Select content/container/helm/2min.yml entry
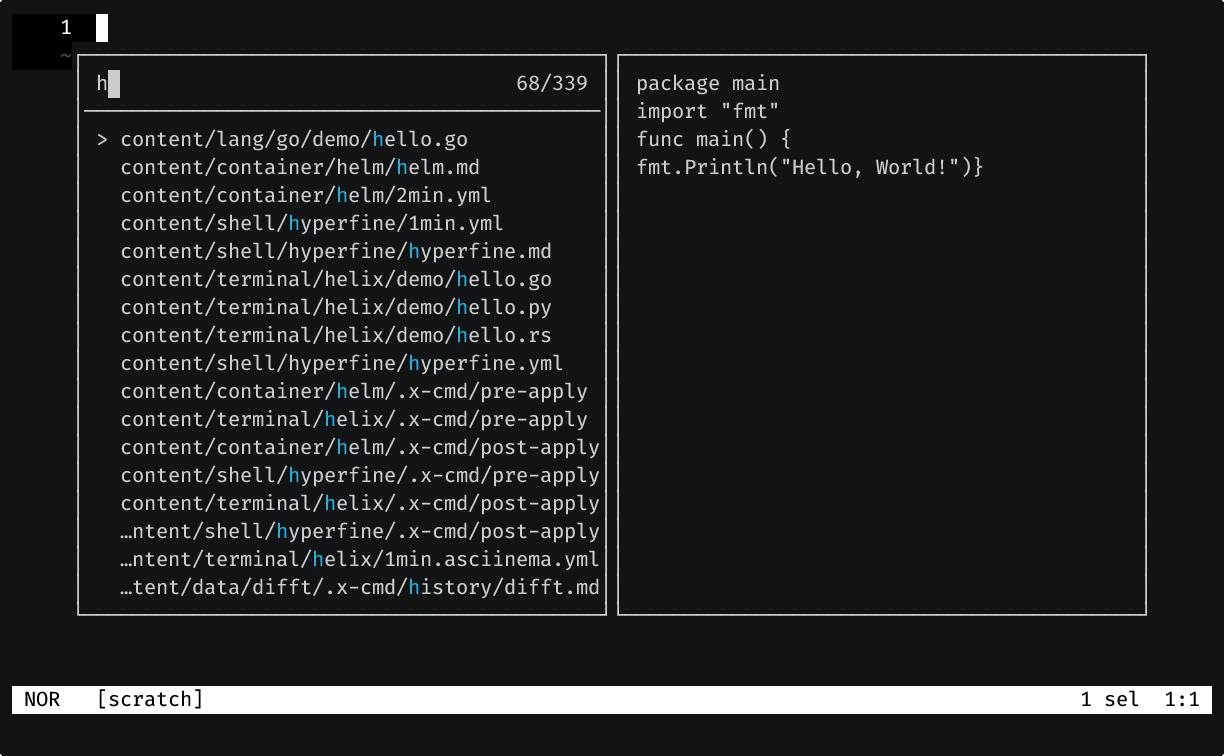 click(305, 195)
